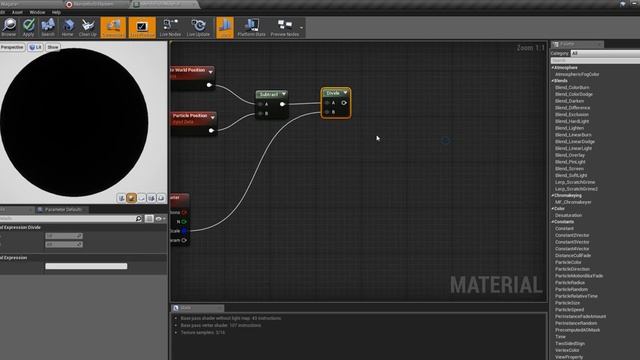Click the green output pin on the parameter node
This screenshot has height=360, width=640.
click(184, 222)
